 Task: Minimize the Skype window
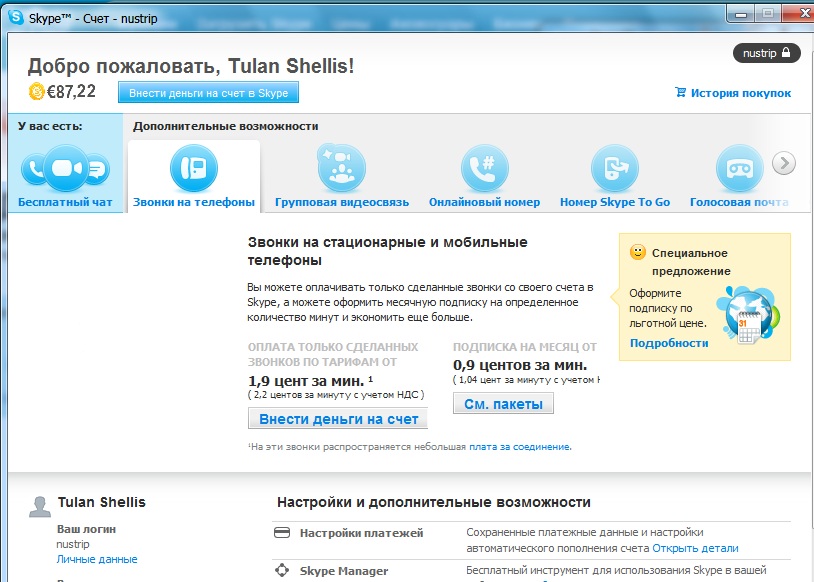point(741,14)
